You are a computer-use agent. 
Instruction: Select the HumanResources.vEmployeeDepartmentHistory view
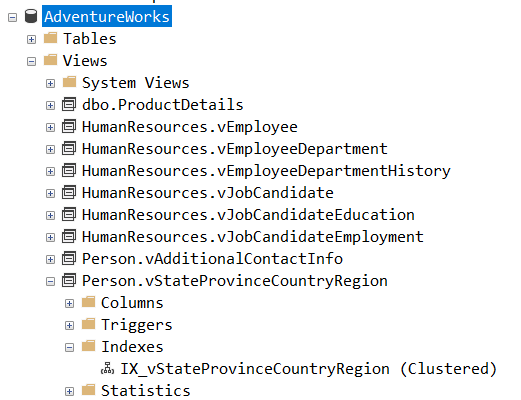(x=266, y=171)
